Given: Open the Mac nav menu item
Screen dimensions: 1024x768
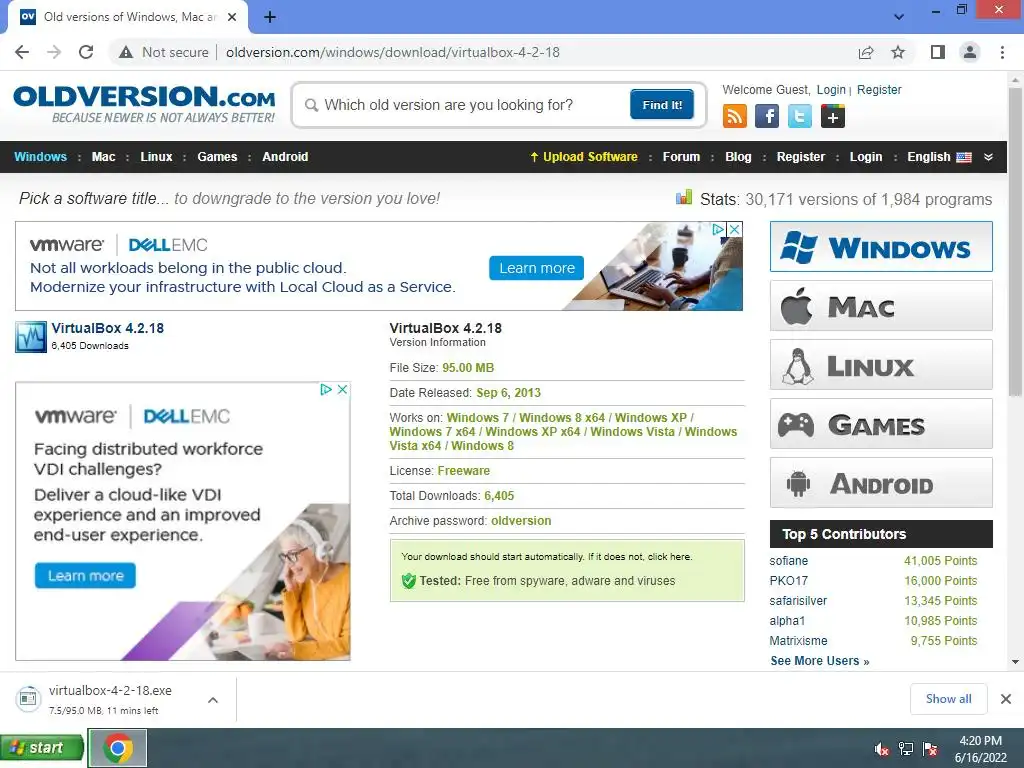Looking at the screenshot, I should click(x=103, y=157).
